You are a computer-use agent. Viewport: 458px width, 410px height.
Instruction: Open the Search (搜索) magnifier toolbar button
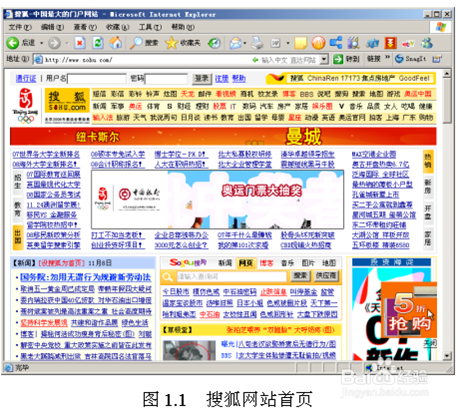tap(144, 43)
